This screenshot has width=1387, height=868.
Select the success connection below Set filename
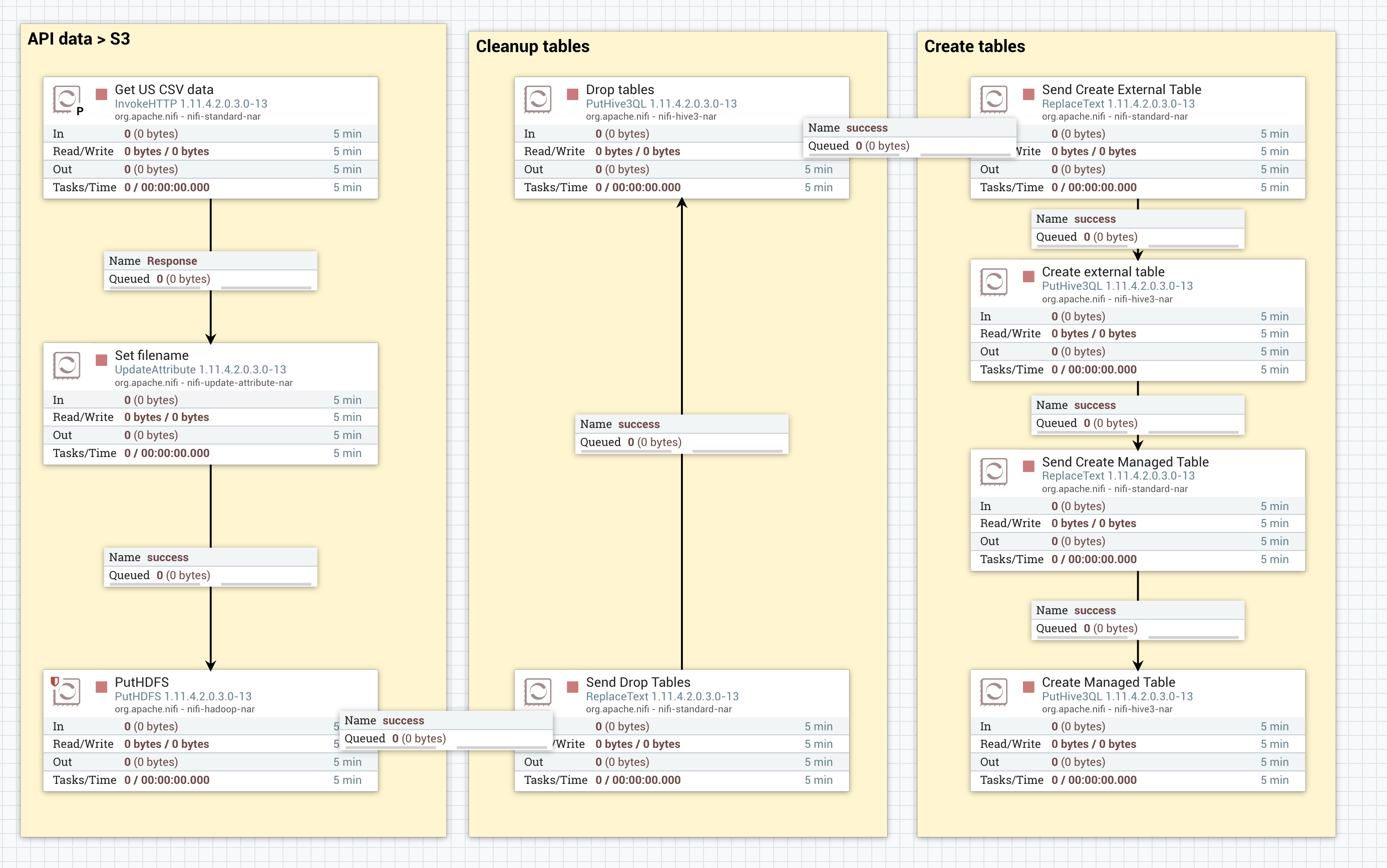click(x=210, y=566)
